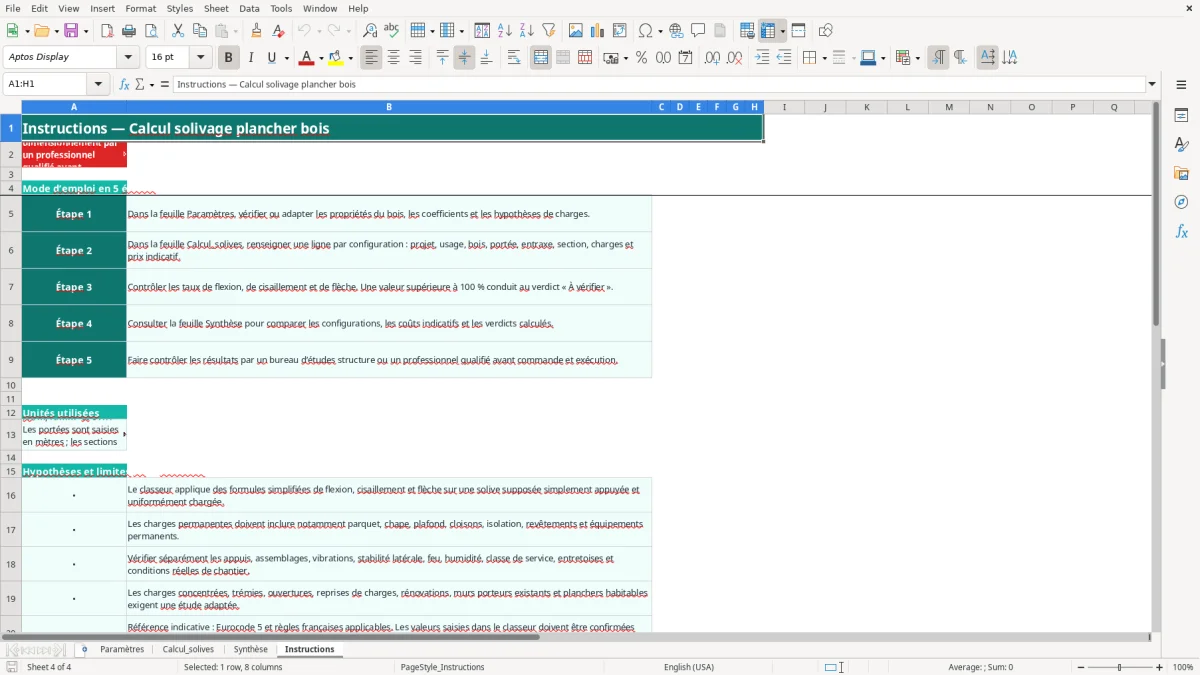Open the paste options dropdown arrow
This screenshot has width=1200, height=675.
236,31
